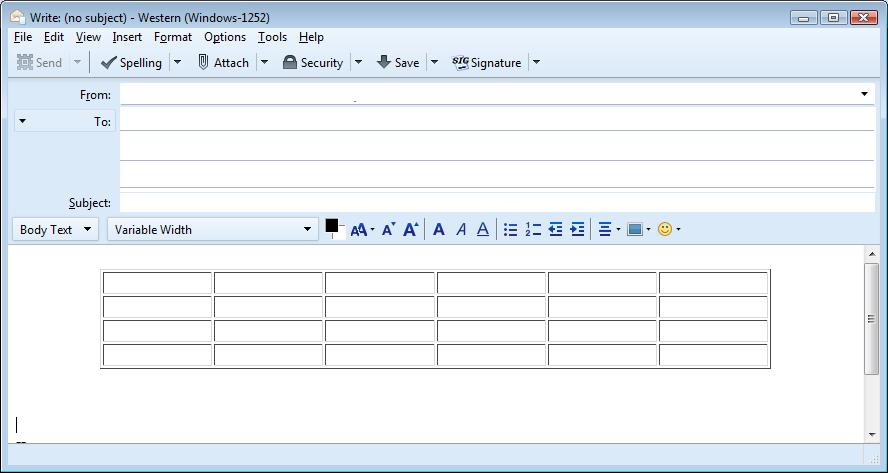Click the Save toolbar icon
Image resolution: width=888 pixels, height=473 pixels.
[x=383, y=62]
